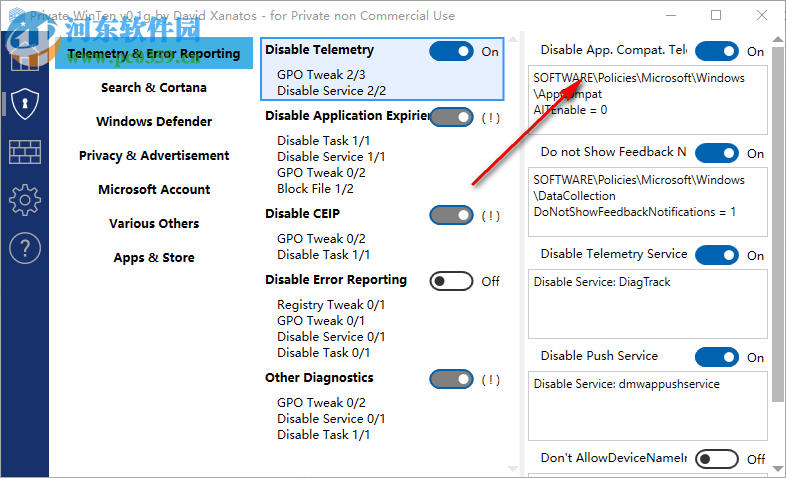Open the firewall brick wall icon
The height and width of the screenshot is (478, 786).
coord(24,152)
